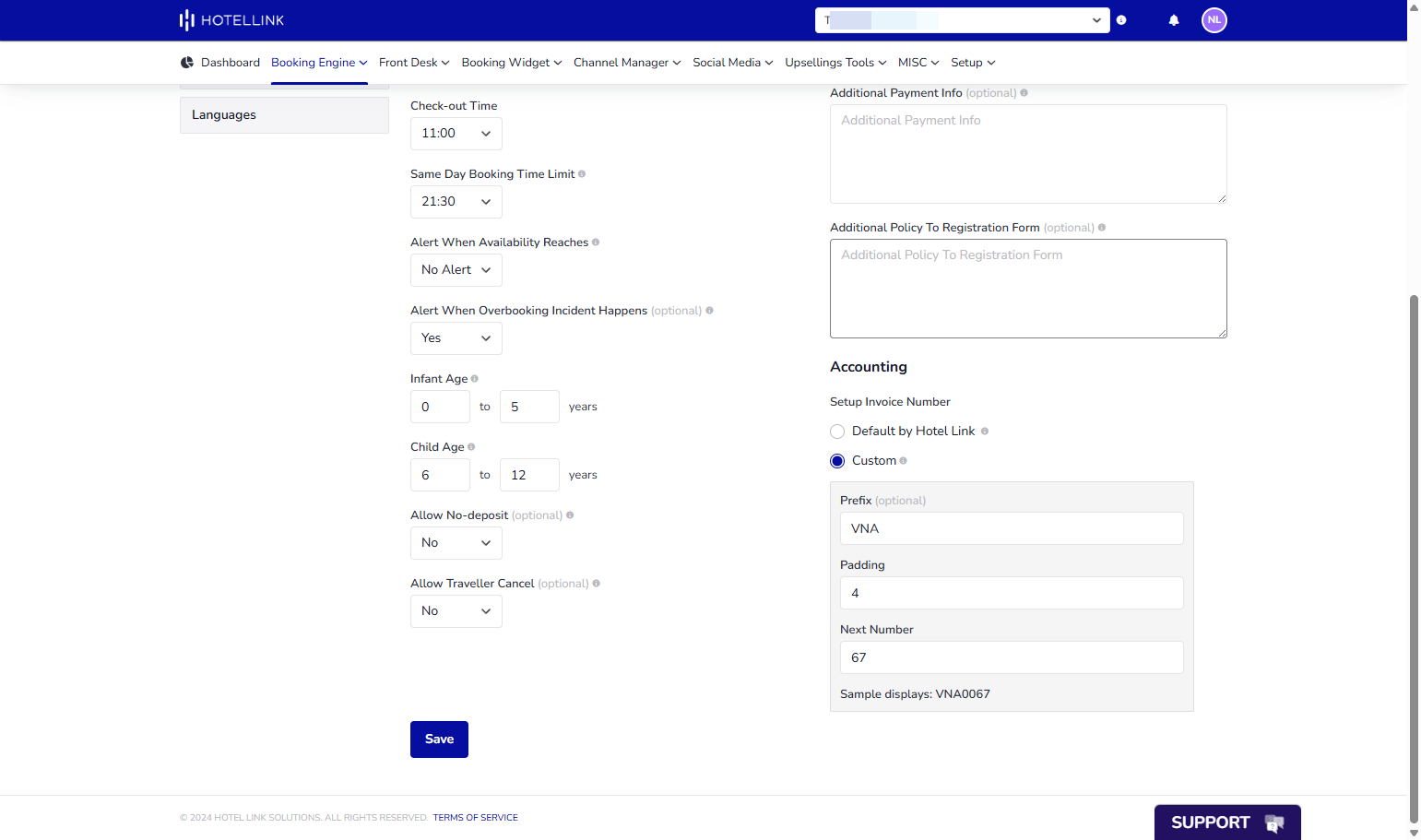Image resolution: width=1421 pixels, height=840 pixels.
Task: Click info icon beside Allow Traveller Cancel
Action: coord(597,584)
